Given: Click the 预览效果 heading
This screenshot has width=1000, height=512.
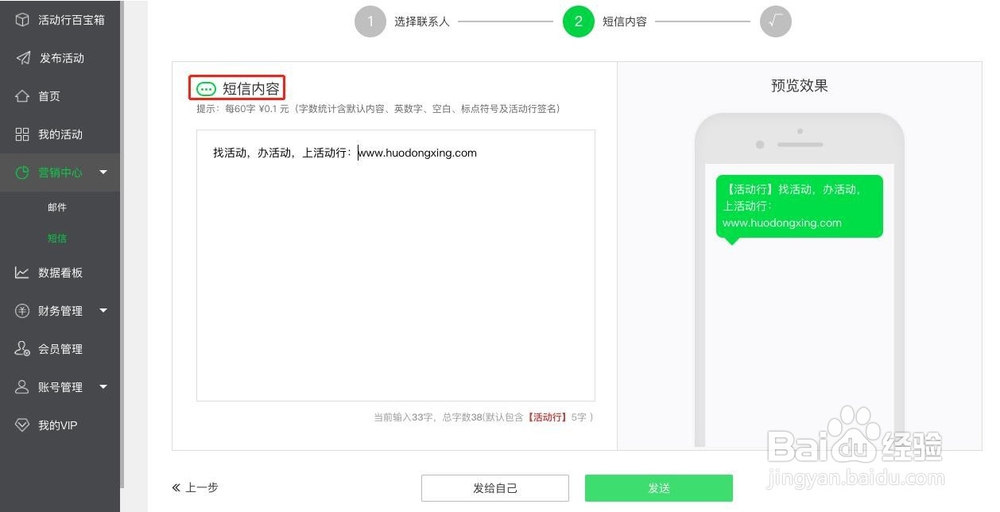Looking at the screenshot, I should pos(799,85).
